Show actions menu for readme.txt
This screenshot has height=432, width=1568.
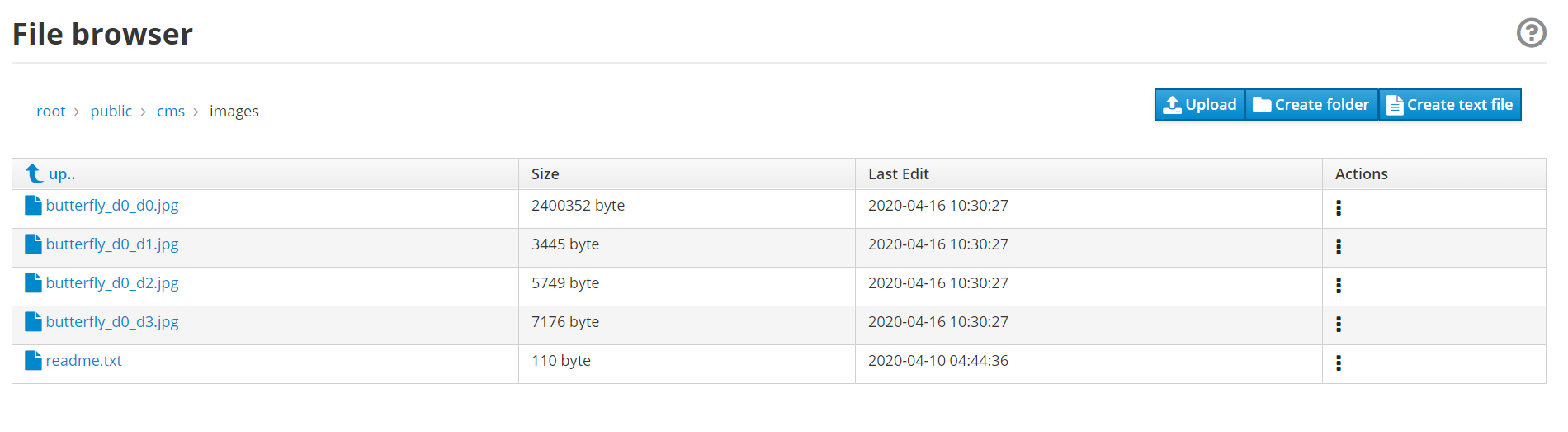click(x=1339, y=363)
